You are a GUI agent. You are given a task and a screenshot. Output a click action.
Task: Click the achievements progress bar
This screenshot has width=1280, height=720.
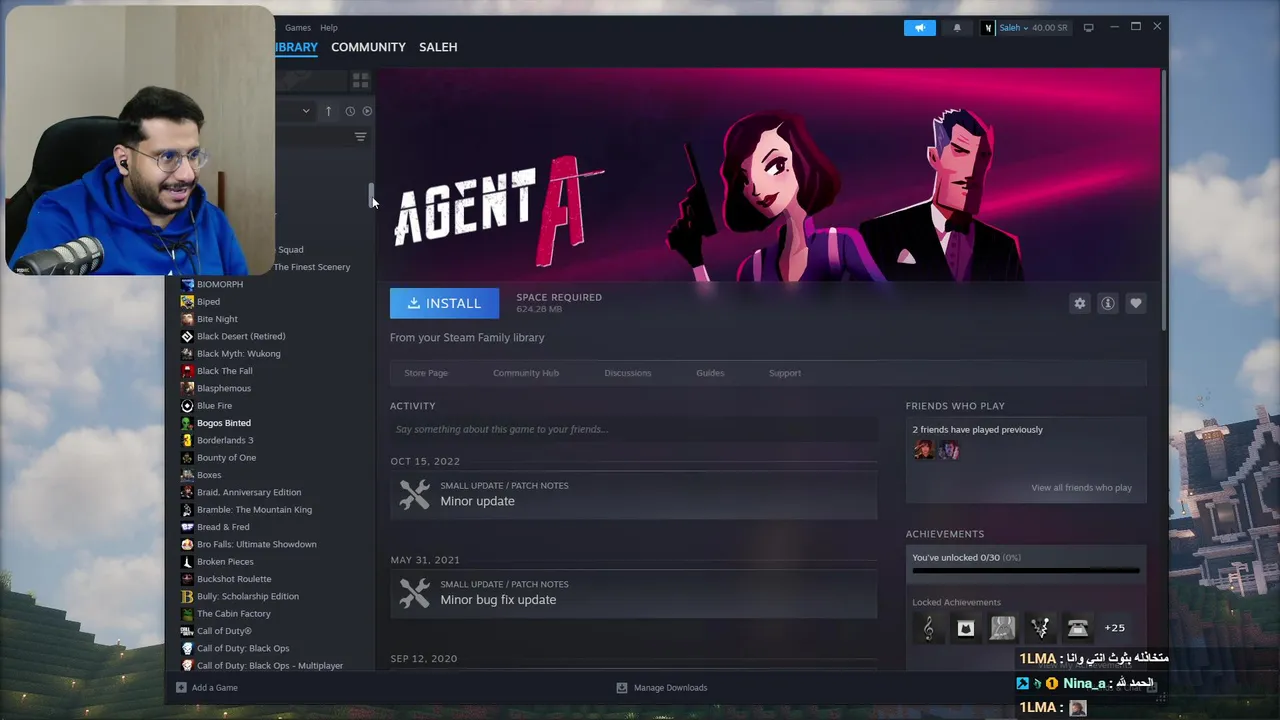click(x=1026, y=571)
